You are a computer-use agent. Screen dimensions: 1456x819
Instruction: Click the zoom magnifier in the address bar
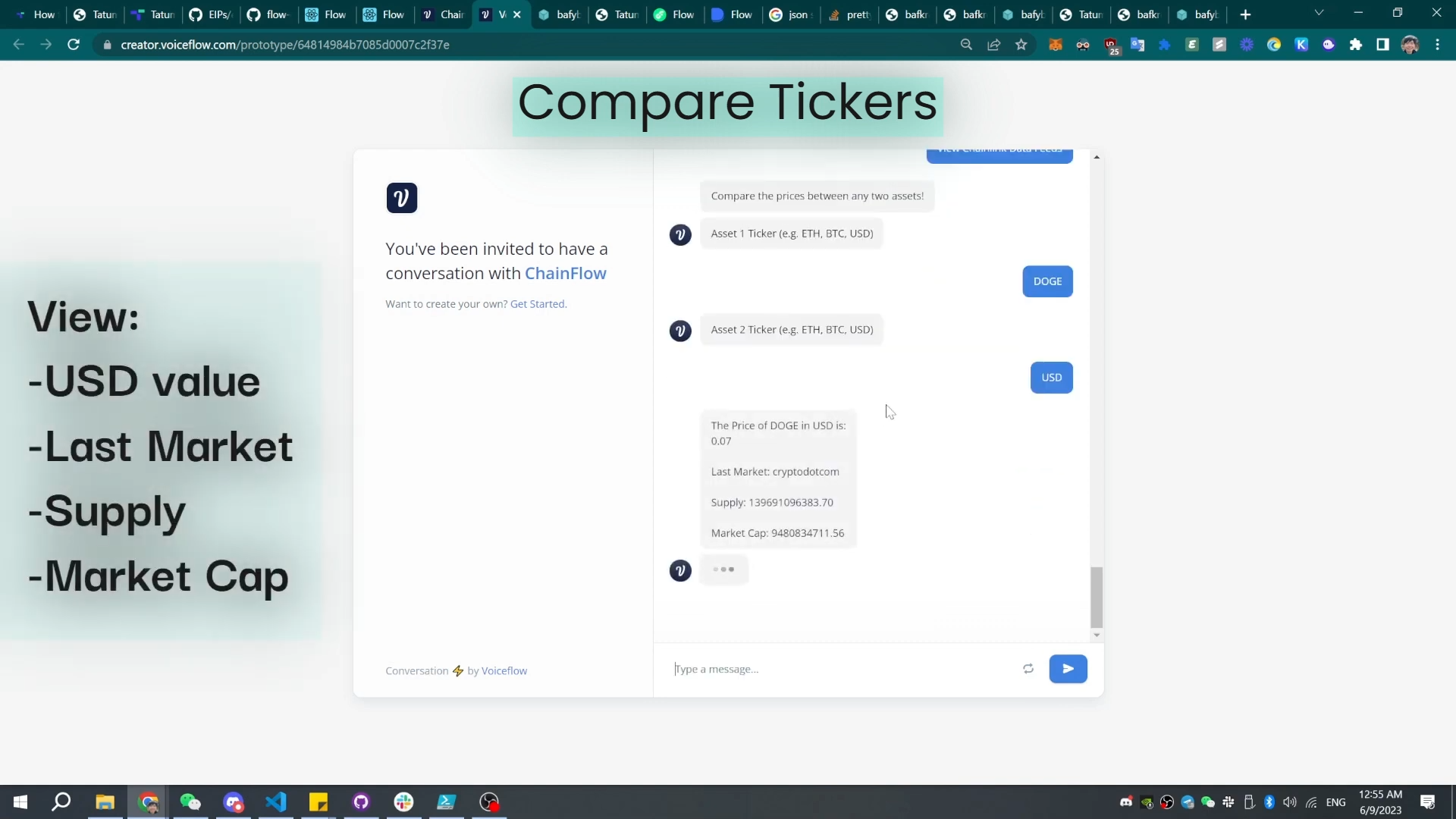pos(966,45)
